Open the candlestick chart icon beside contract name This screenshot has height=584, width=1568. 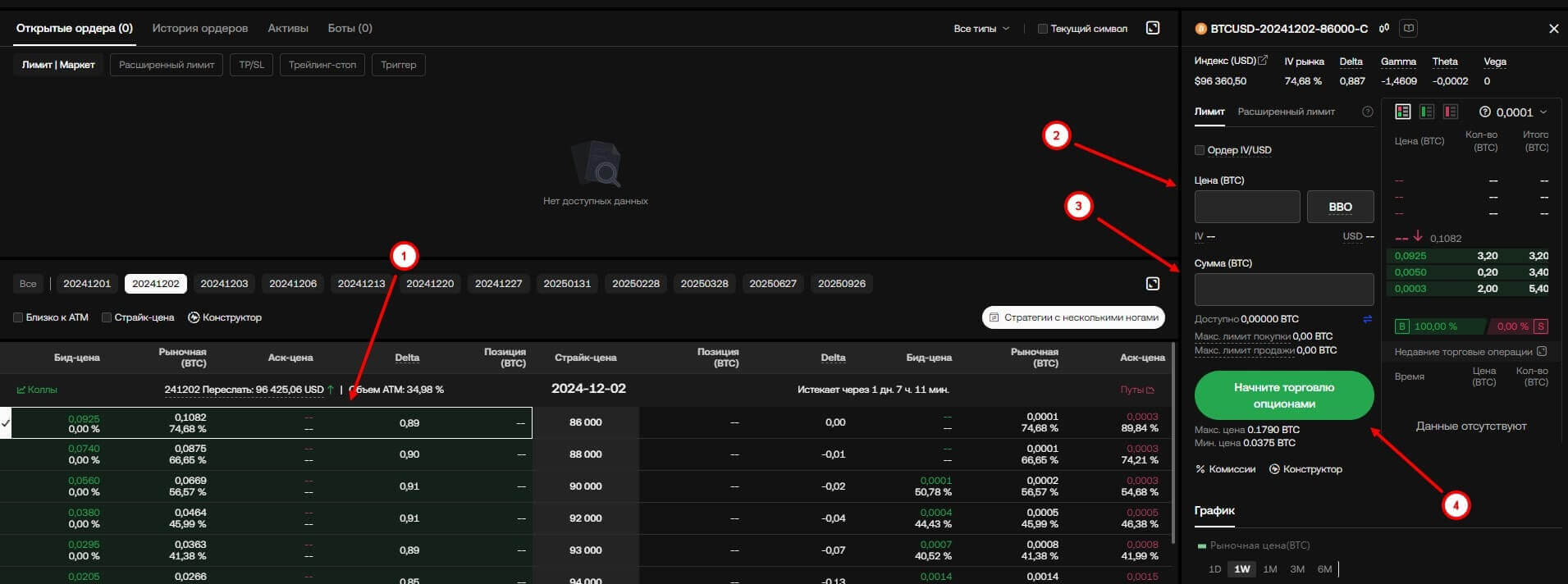coord(1384,29)
